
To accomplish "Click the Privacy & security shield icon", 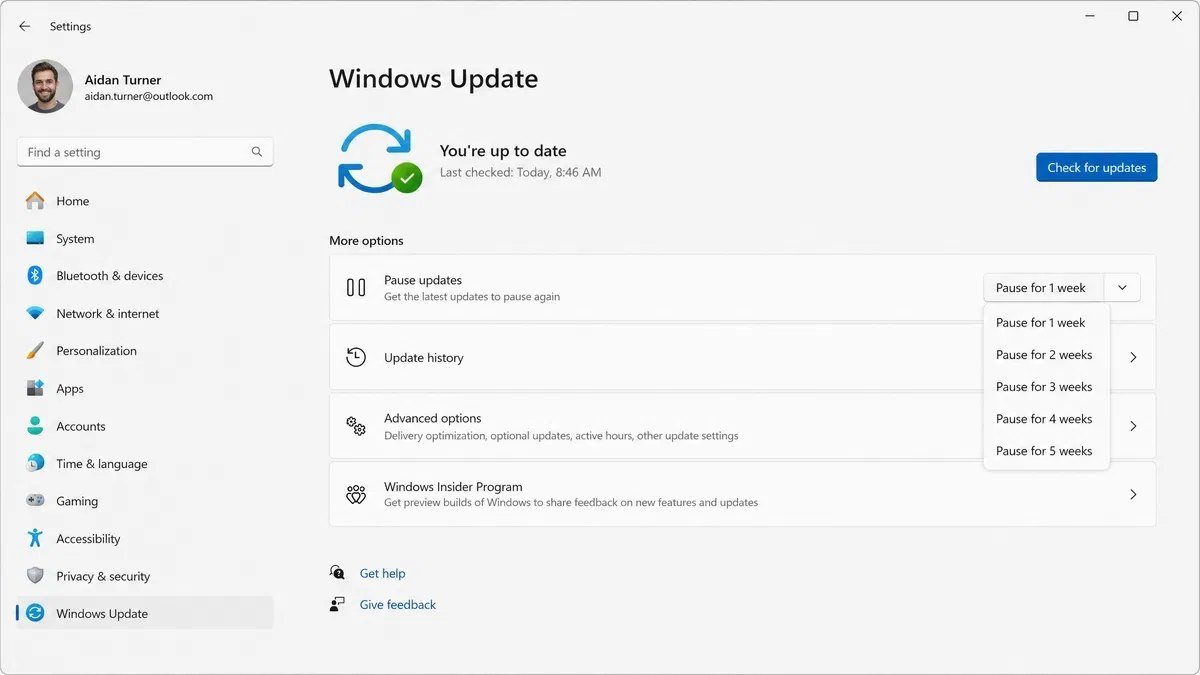I will point(35,576).
